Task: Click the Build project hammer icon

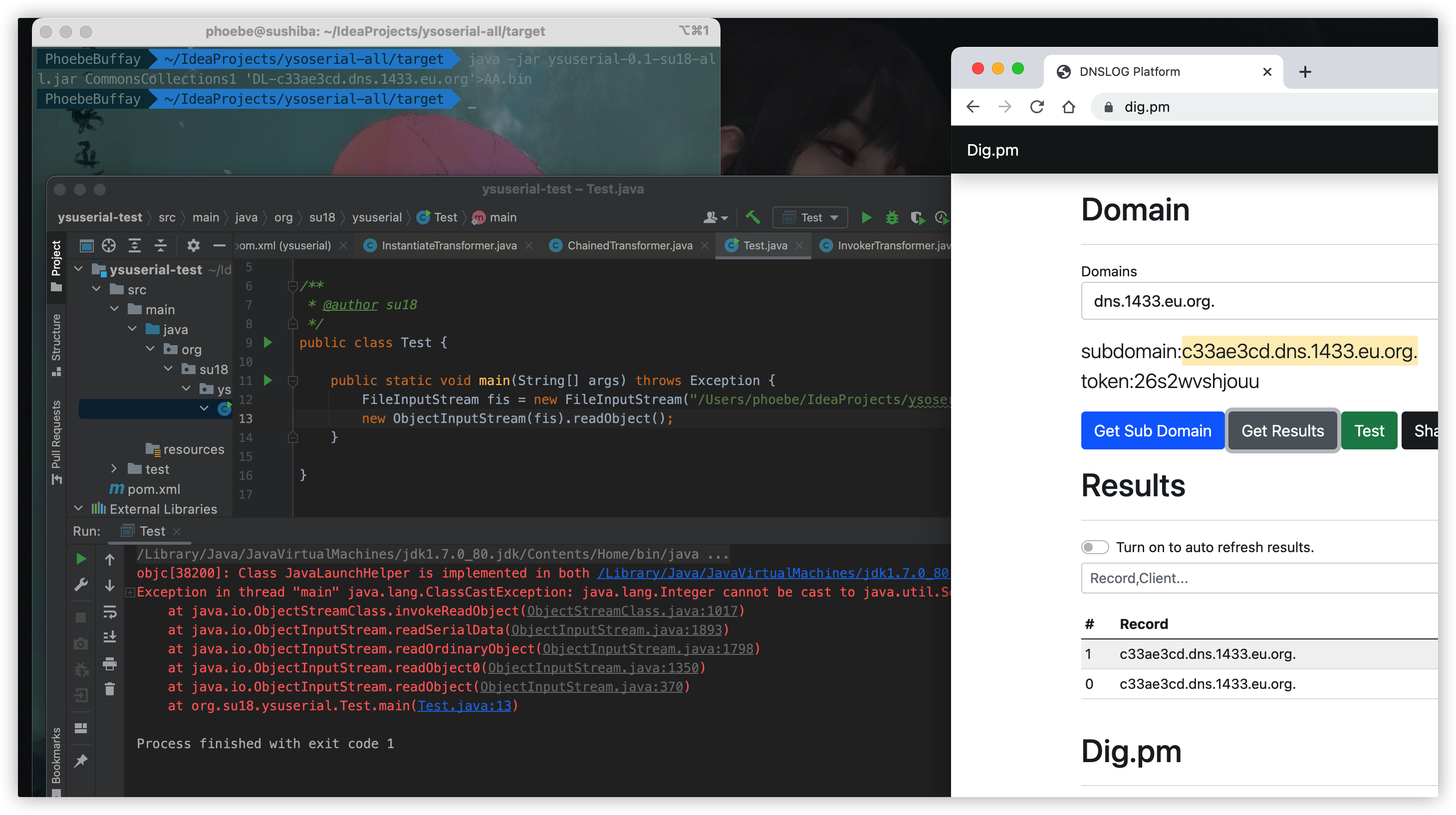Action: pyautogui.click(x=752, y=217)
